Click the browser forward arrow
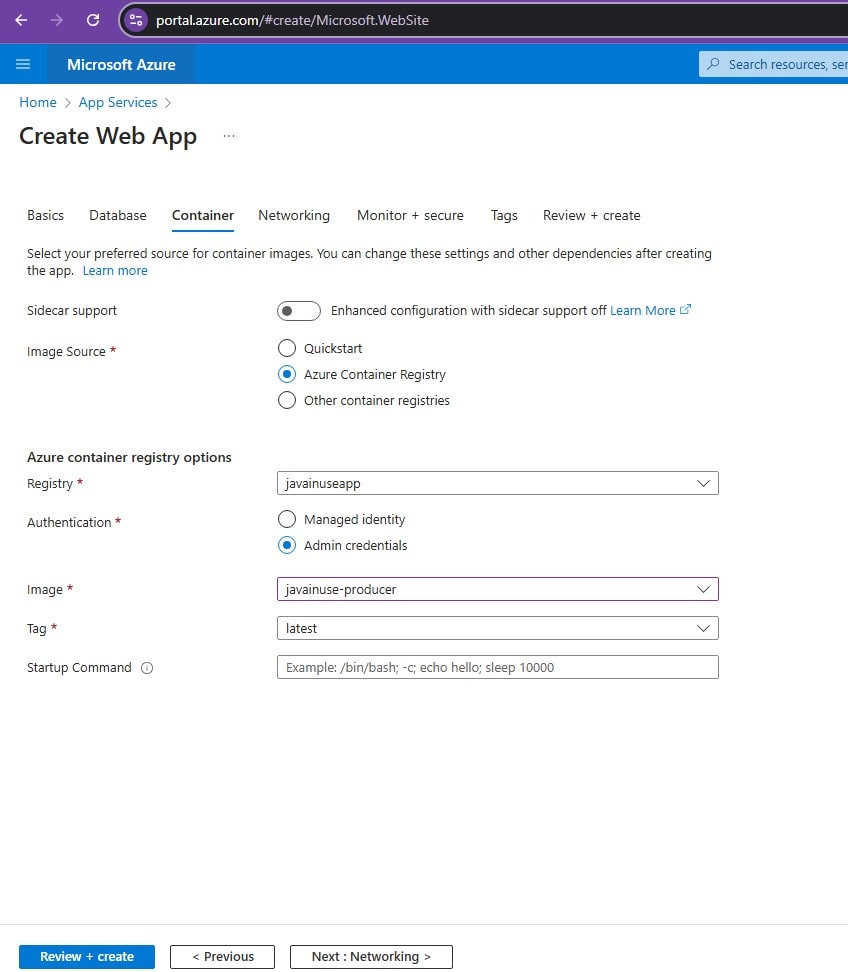848x972 pixels. [x=57, y=20]
